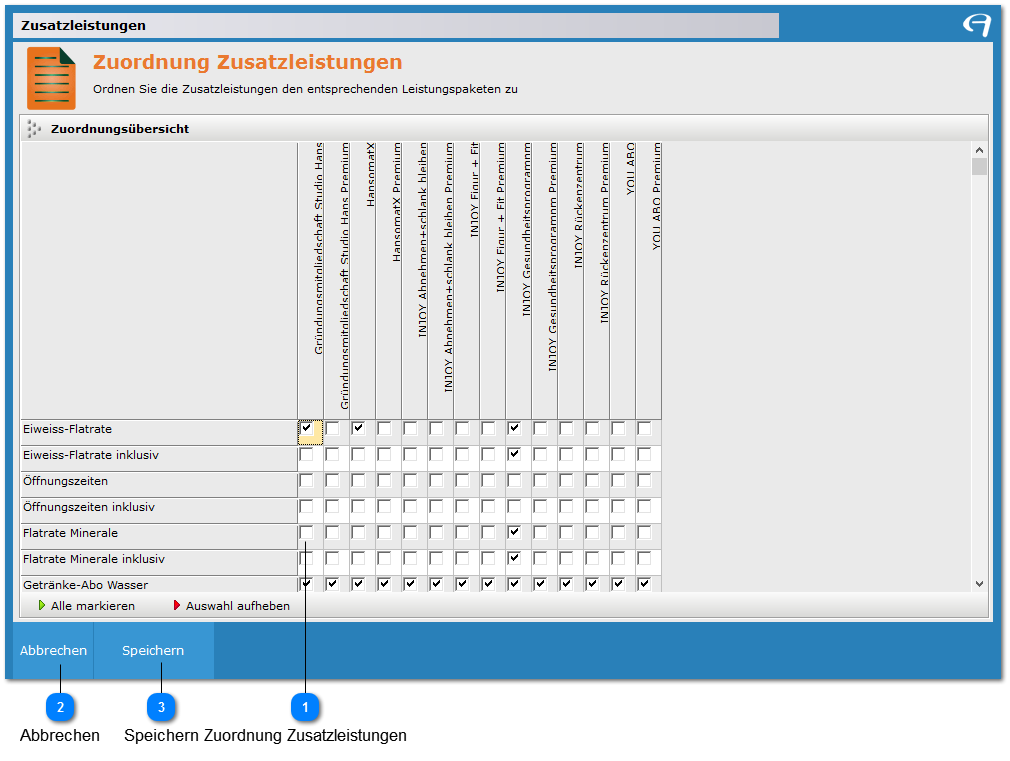Click the vertical scrollbar thumb

click(979, 166)
